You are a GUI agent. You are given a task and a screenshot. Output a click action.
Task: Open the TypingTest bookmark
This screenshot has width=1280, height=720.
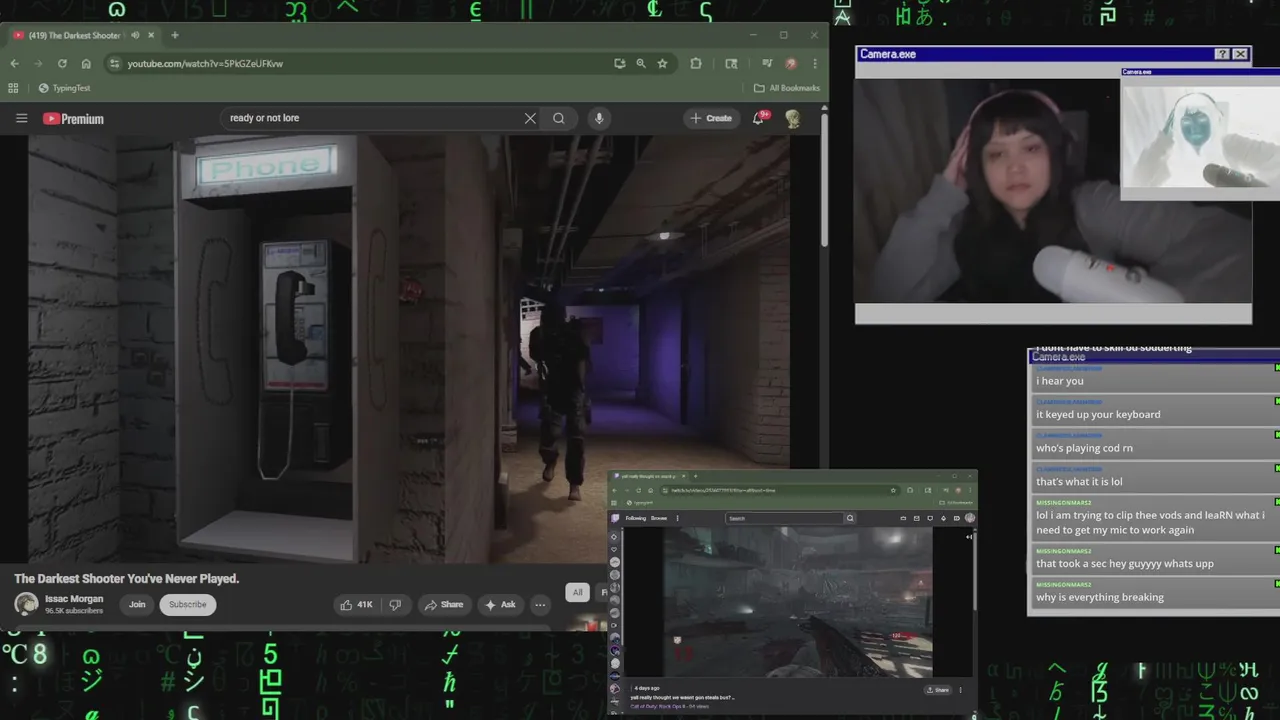coord(64,88)
